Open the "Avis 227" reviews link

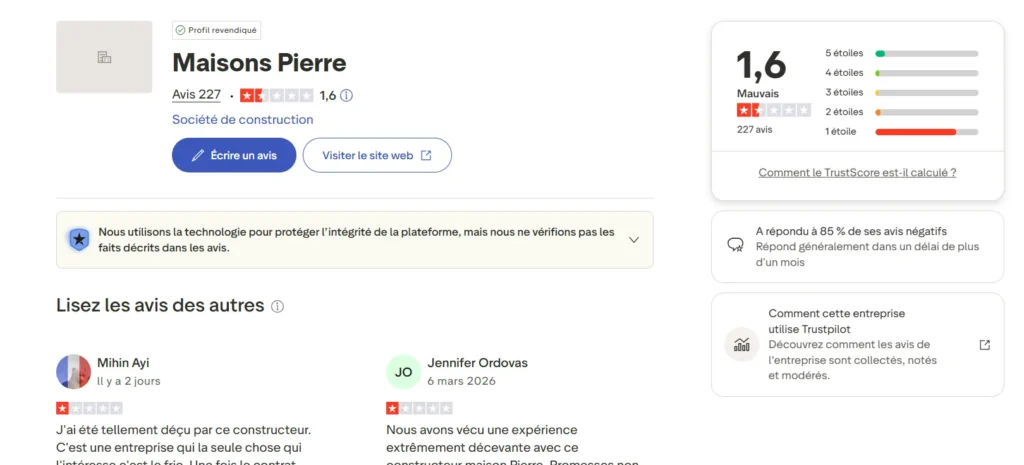(196, 95)
